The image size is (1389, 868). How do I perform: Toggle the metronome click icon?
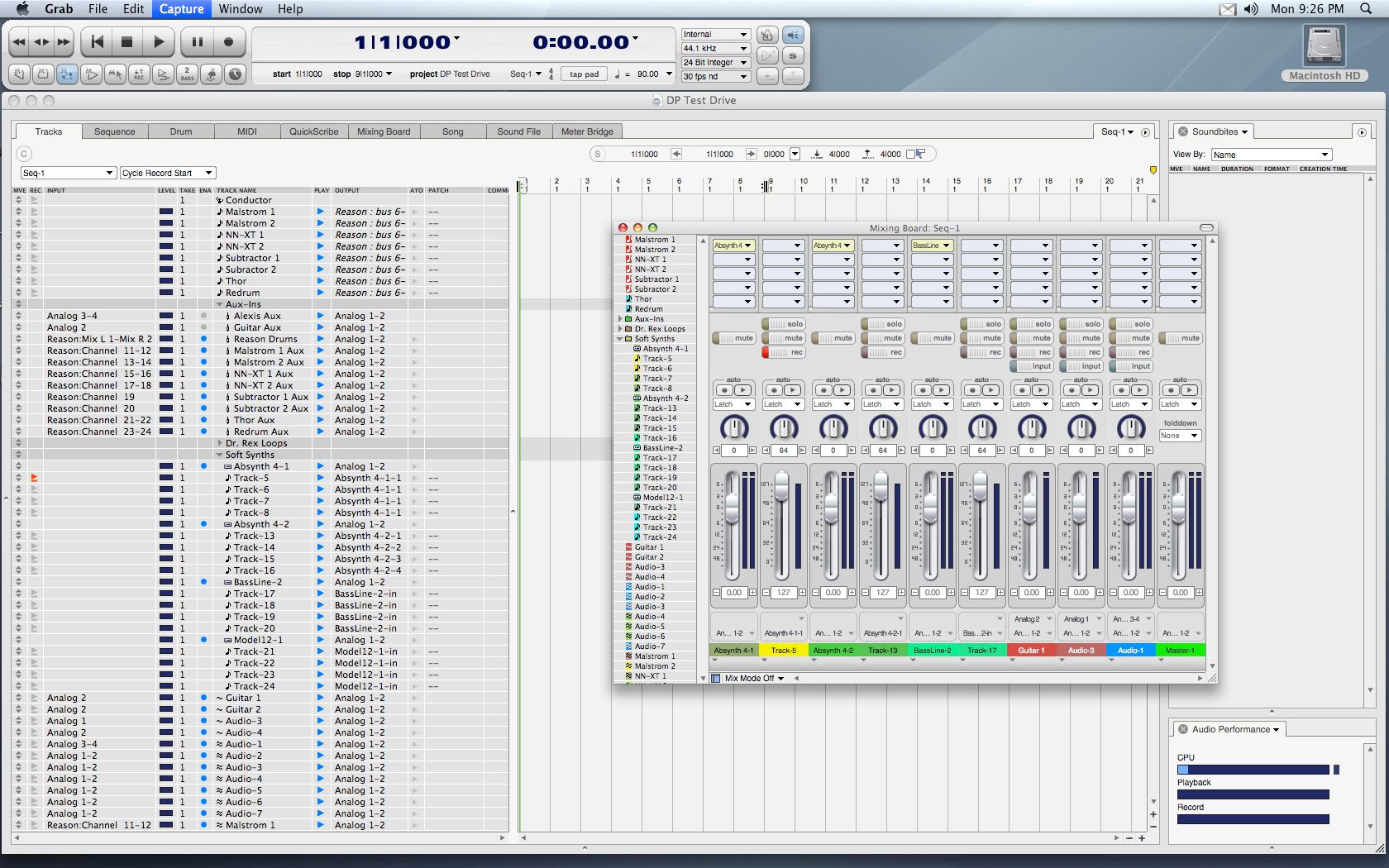[767, 35]
